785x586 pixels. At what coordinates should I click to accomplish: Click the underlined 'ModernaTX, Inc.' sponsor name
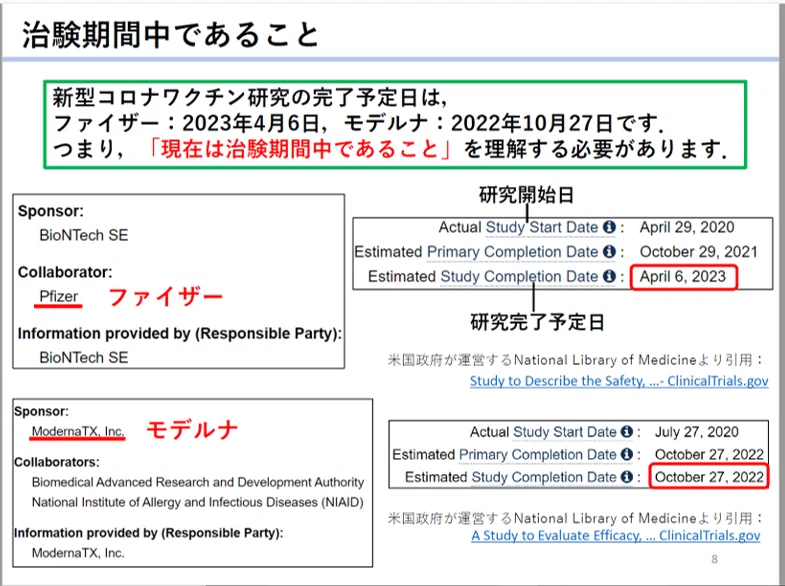click(78, 431)
